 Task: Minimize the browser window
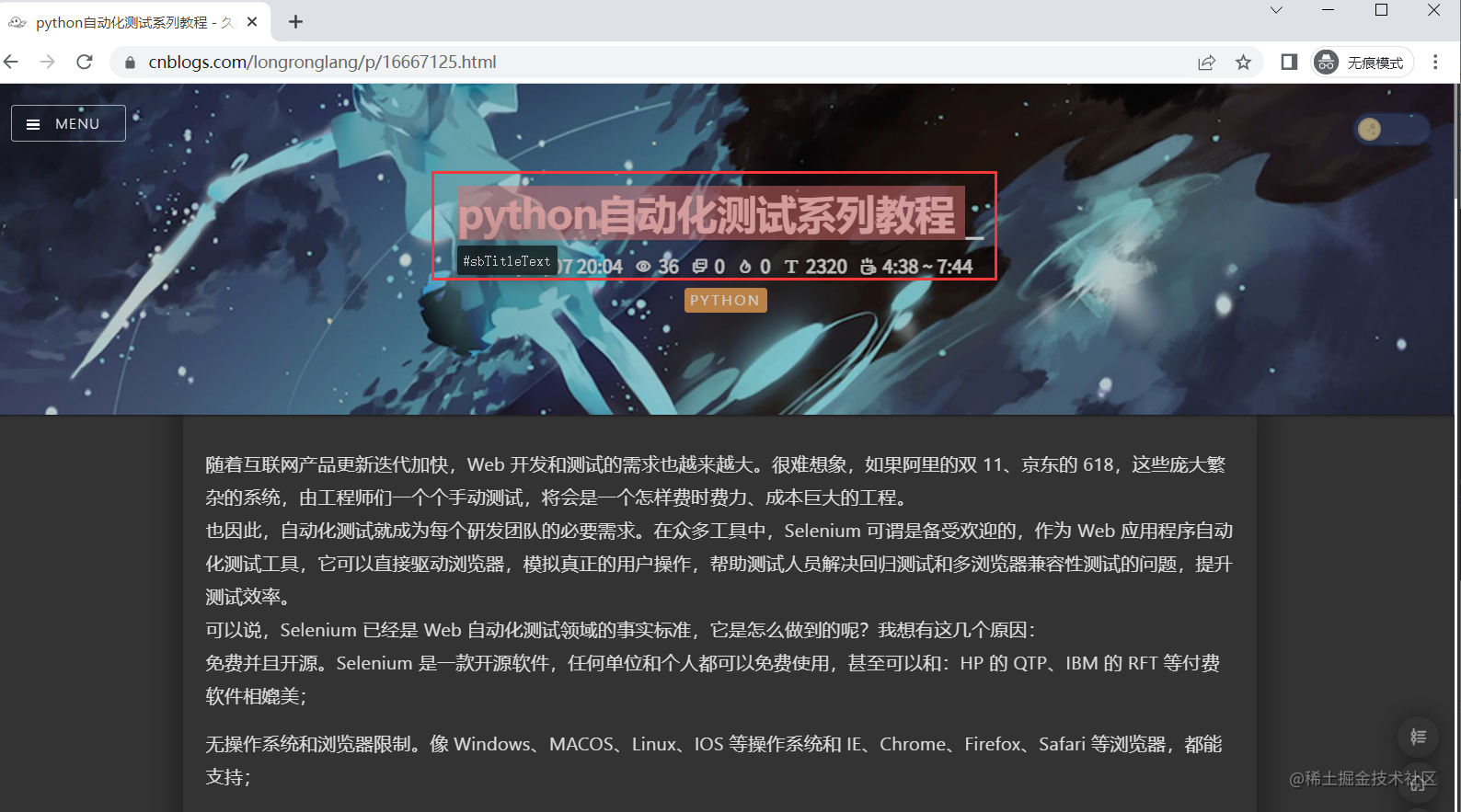click(x=1328, y=10)
